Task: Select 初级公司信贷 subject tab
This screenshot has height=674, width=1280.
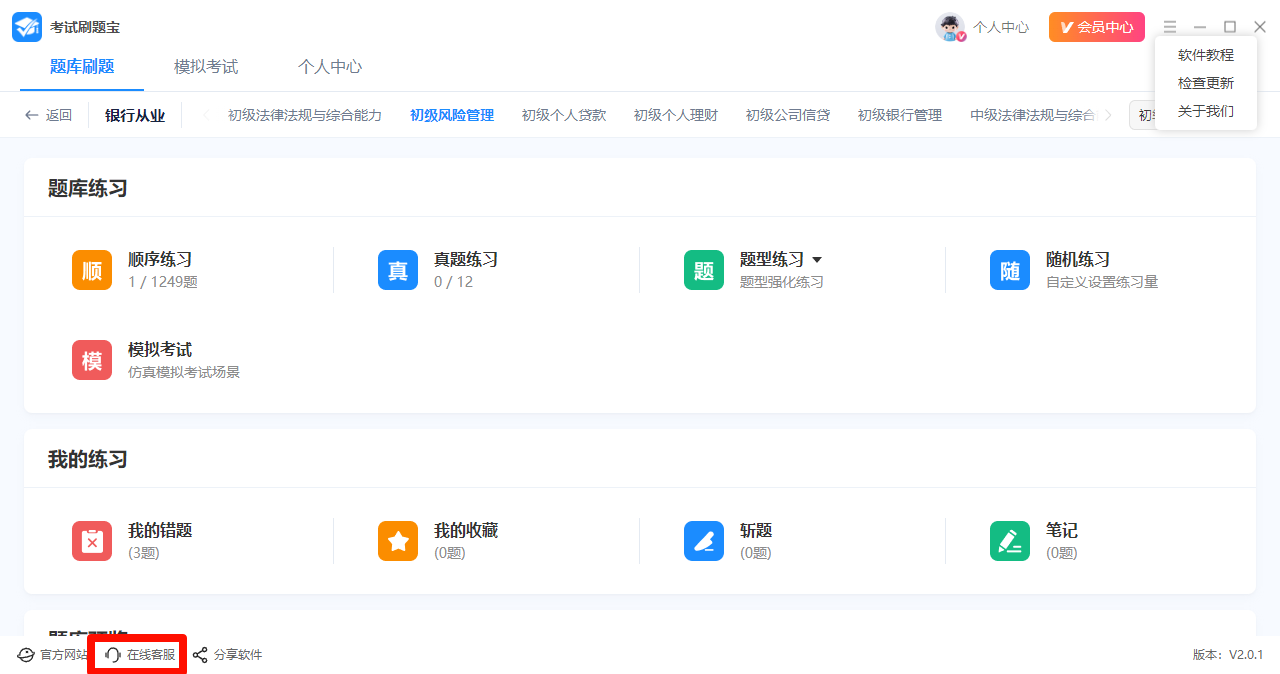Action: pos(788,115)
